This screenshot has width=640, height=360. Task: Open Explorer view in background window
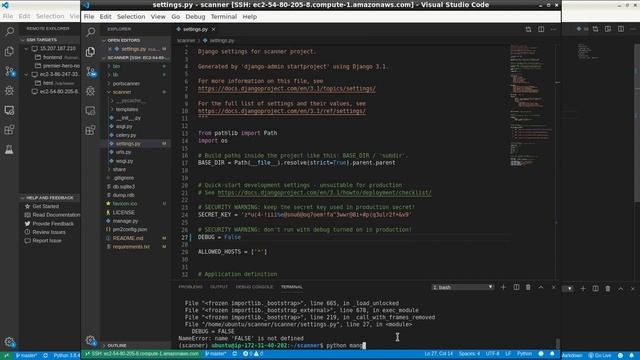pos(9,51)
